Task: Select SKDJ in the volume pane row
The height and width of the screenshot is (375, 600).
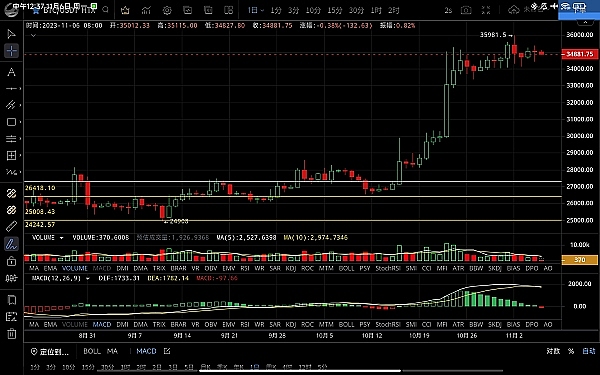Action: click(495, 268)
